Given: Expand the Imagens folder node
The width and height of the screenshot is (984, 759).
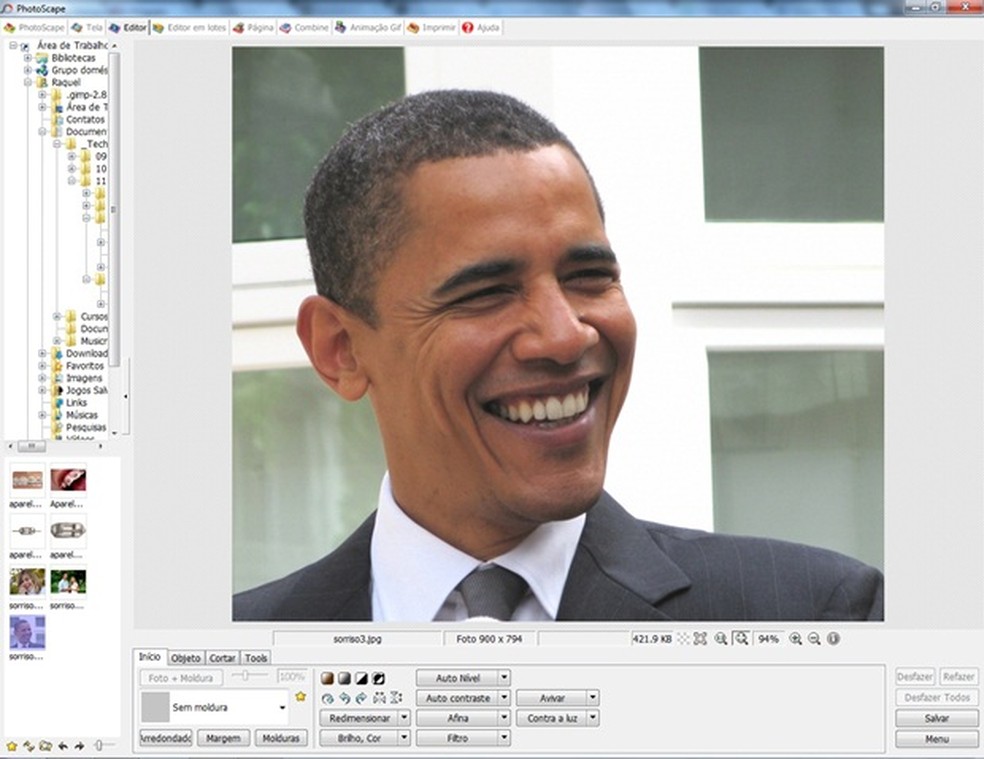Looking at the screenshot, I should pyautogui.click(x=42, y=378).
